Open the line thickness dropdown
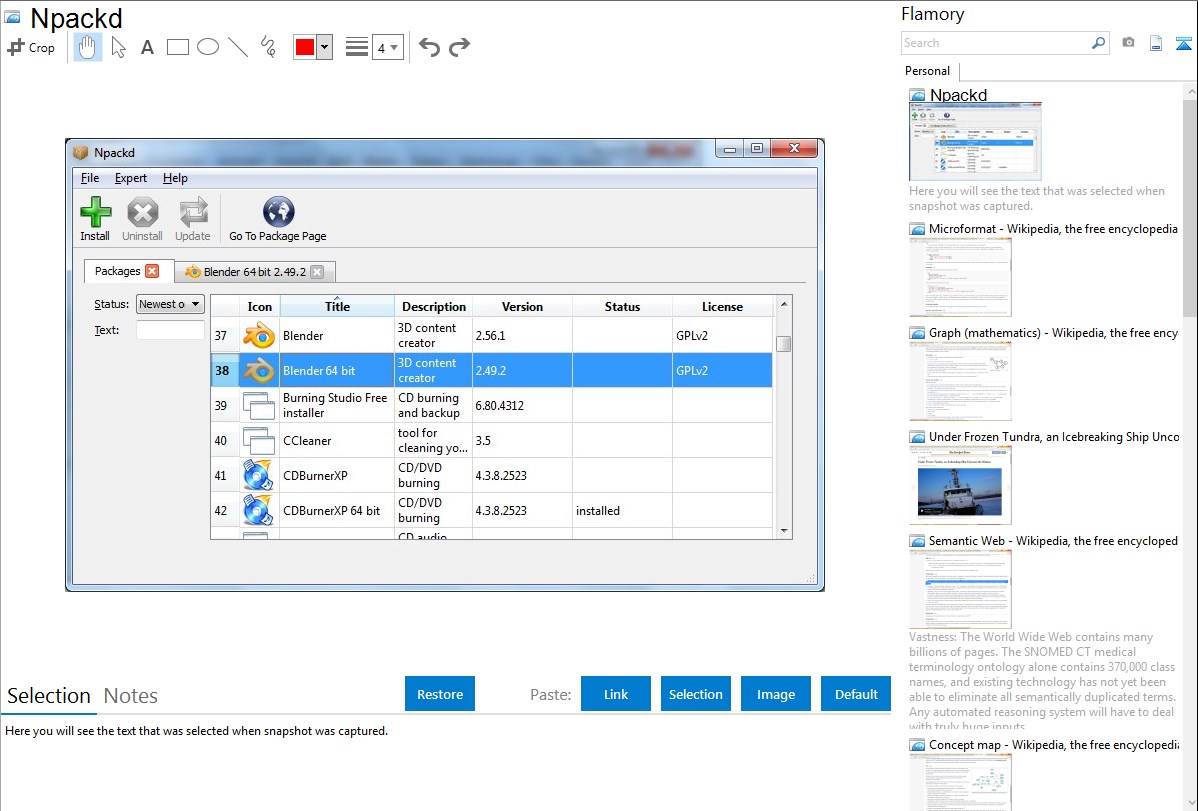This screenshot has width=1198, height=811. [387, 47]
